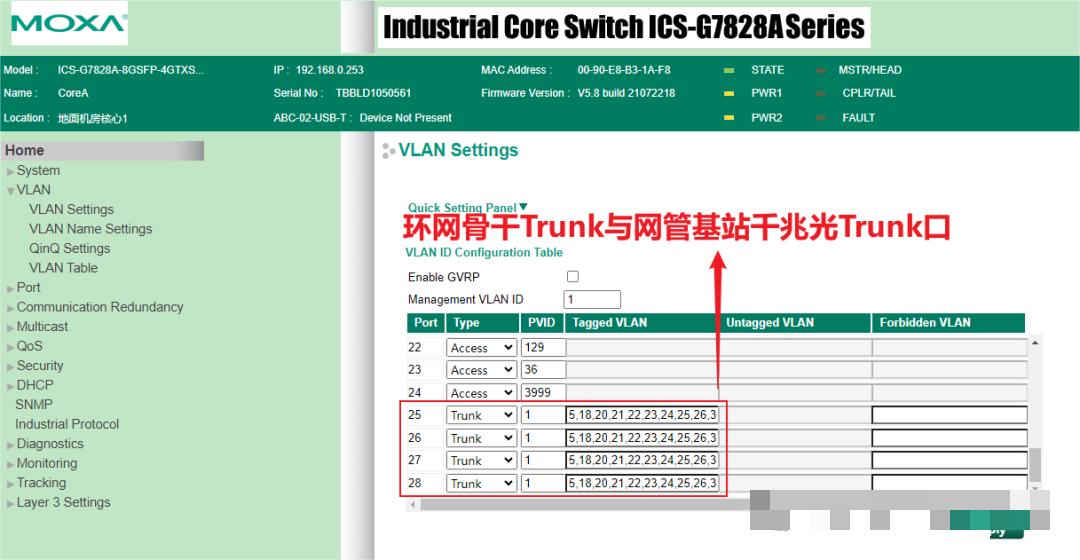Expand the Monitoring menu
Screen dimensions: 1080x560
click(10, 464)
